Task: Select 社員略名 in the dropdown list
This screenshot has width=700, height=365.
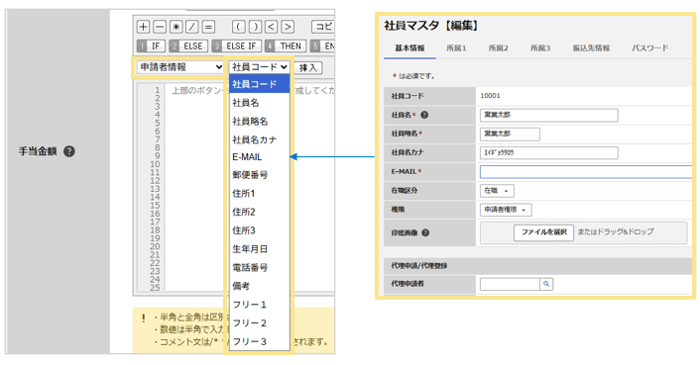Action: (259, 121)
